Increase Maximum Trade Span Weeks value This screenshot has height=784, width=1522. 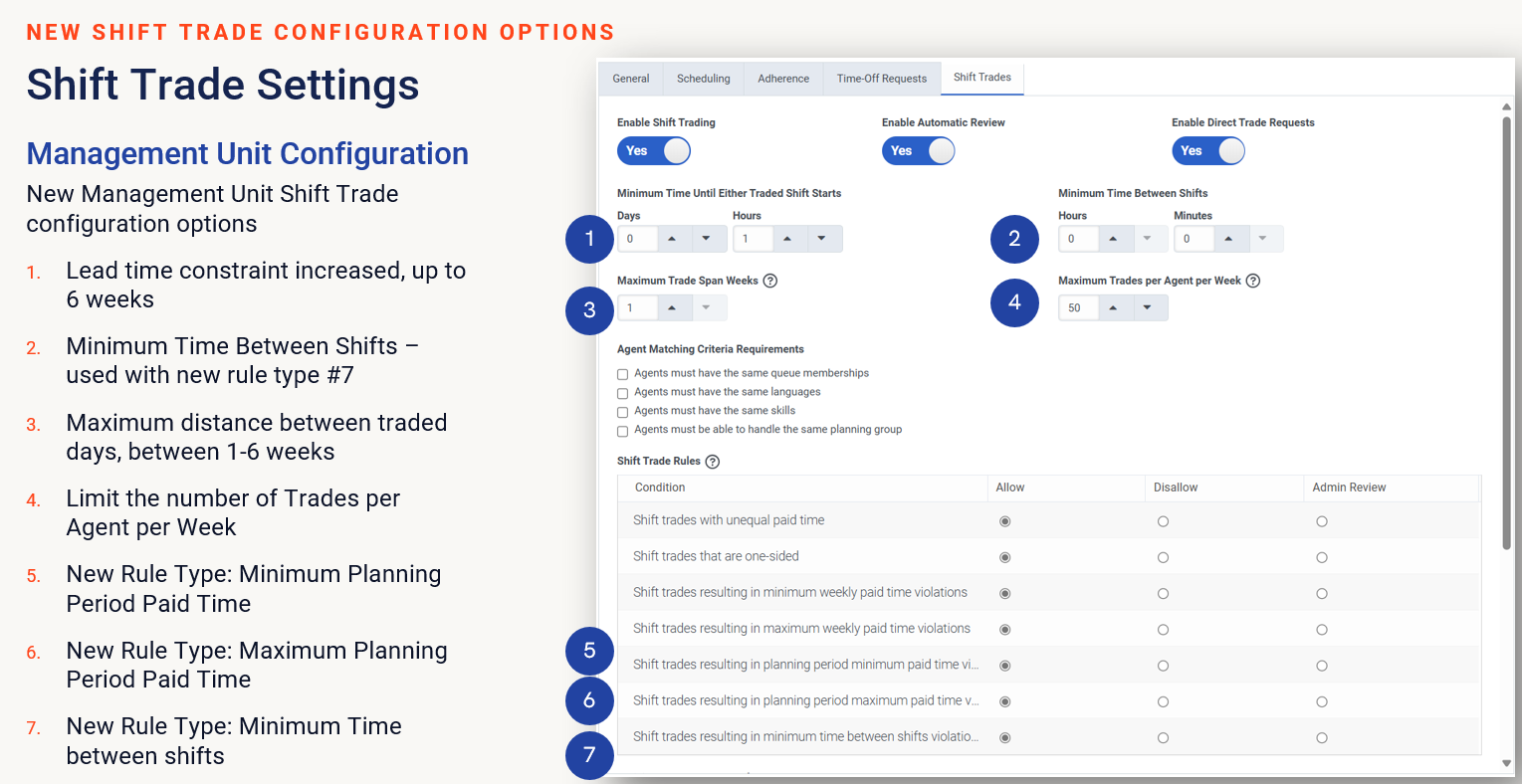[673, 308]
